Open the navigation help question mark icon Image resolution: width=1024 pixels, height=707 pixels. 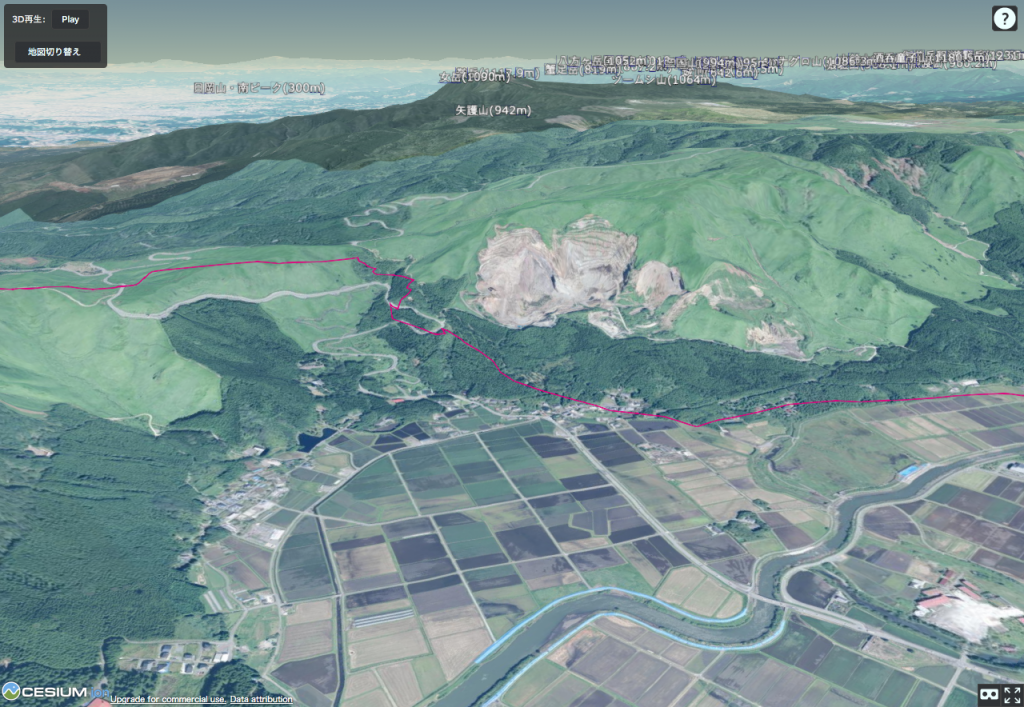pyautogui.click(x=1004, y=18)
